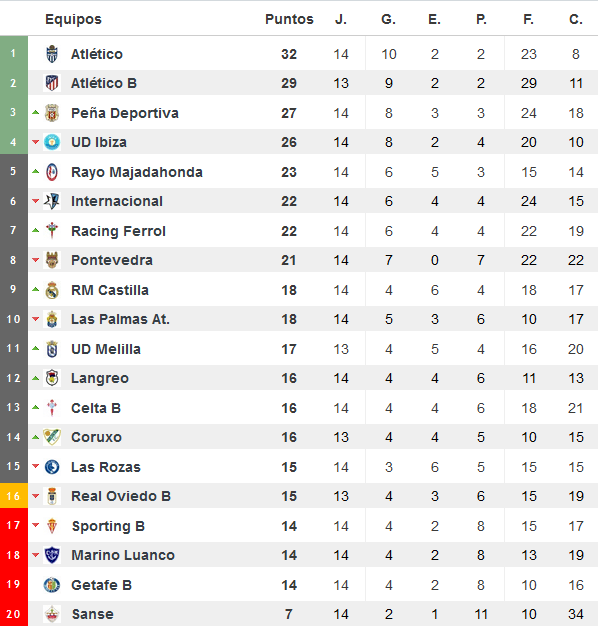Click the G. wins column header

coord(388,19)
